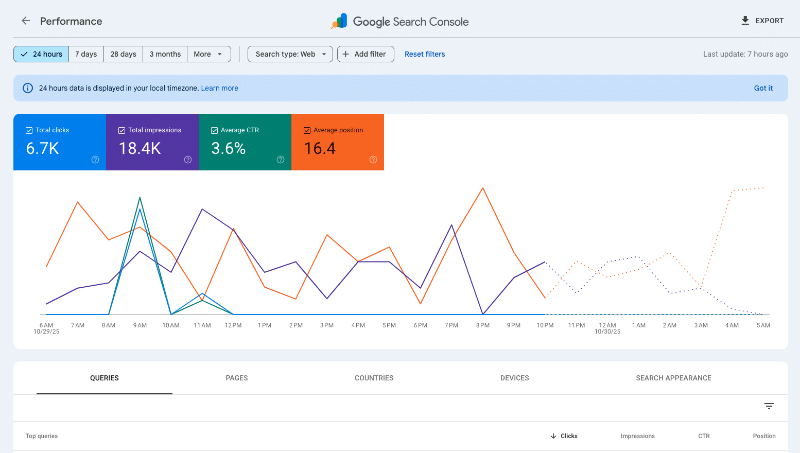The image size is (800, 453).
Task: Switch to the Devices tab
Action: point(514,378)
